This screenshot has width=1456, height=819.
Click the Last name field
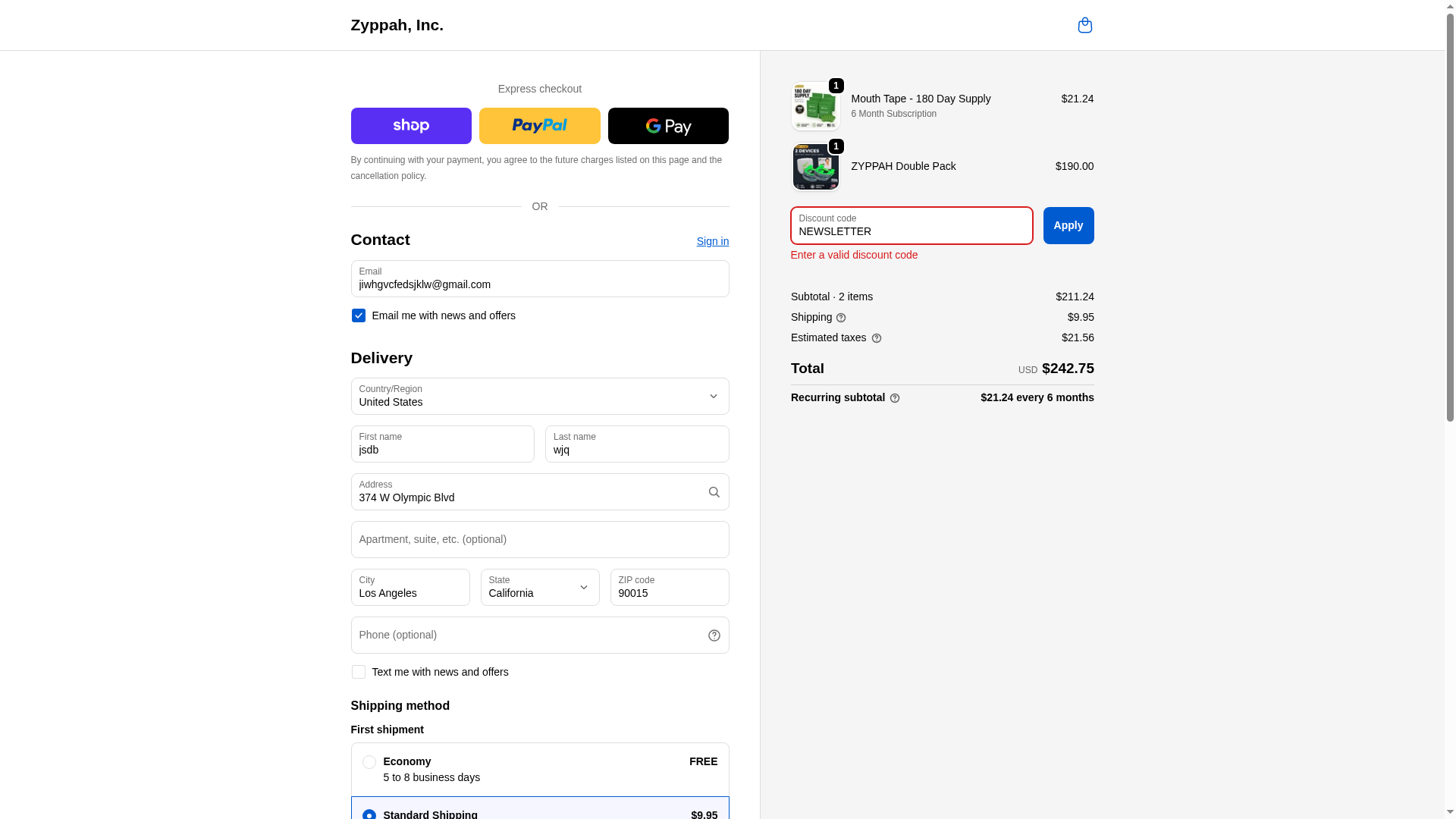pyautogui.click(x=637, y=444)
